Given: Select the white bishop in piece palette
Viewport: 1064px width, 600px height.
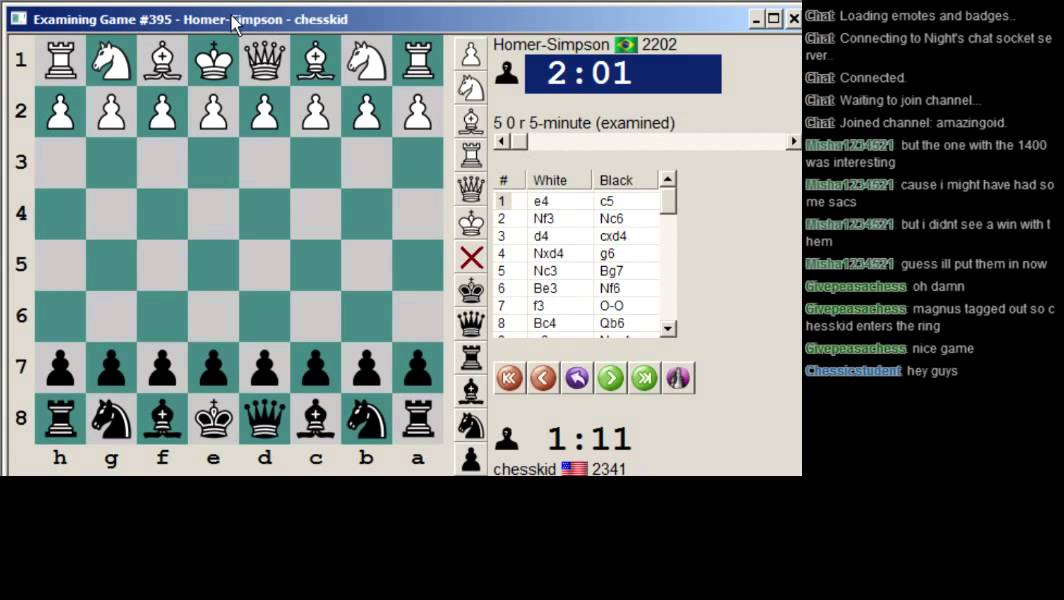Looking at the screenshot, I should (471, 121).
